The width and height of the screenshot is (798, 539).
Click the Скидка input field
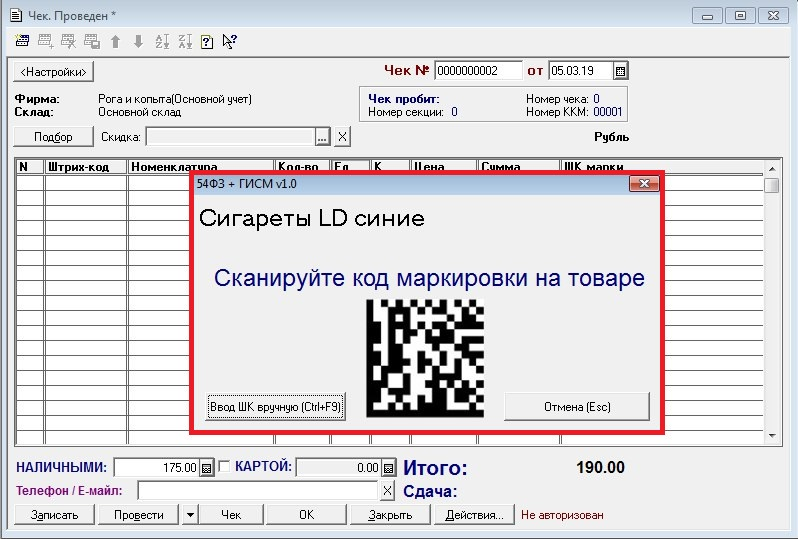230,137
